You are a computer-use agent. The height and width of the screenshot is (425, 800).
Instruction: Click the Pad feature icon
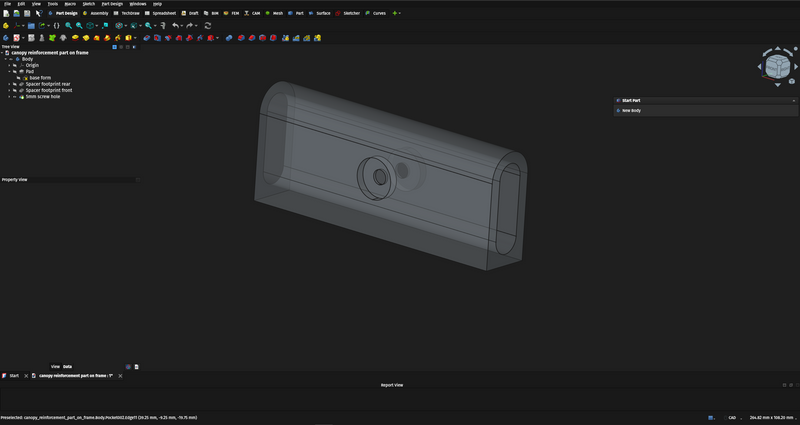point(75,38)
